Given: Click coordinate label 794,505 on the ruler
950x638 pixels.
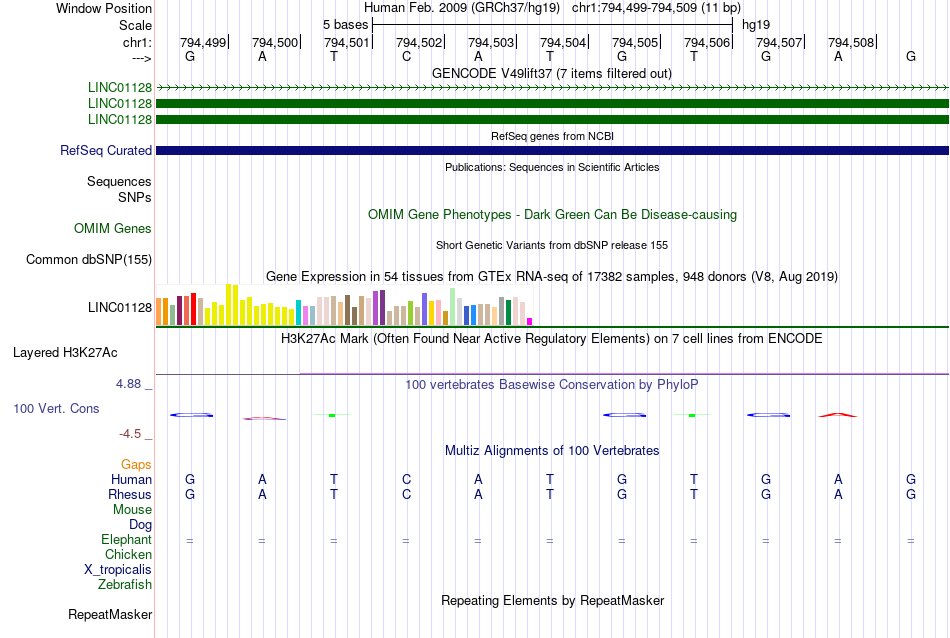Looking at the screenshot, I should (x=635, y=42).
